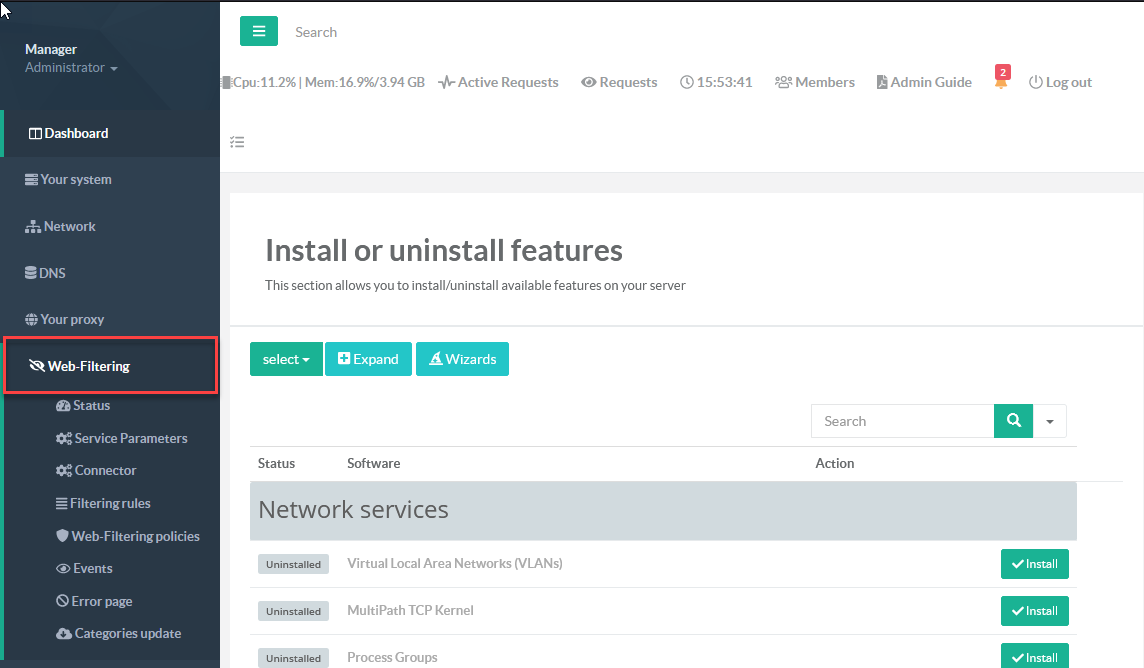The width and height of the screenshot is (1144, 668).
Task: Log out of the session
Action: (x=1060, y=82)
